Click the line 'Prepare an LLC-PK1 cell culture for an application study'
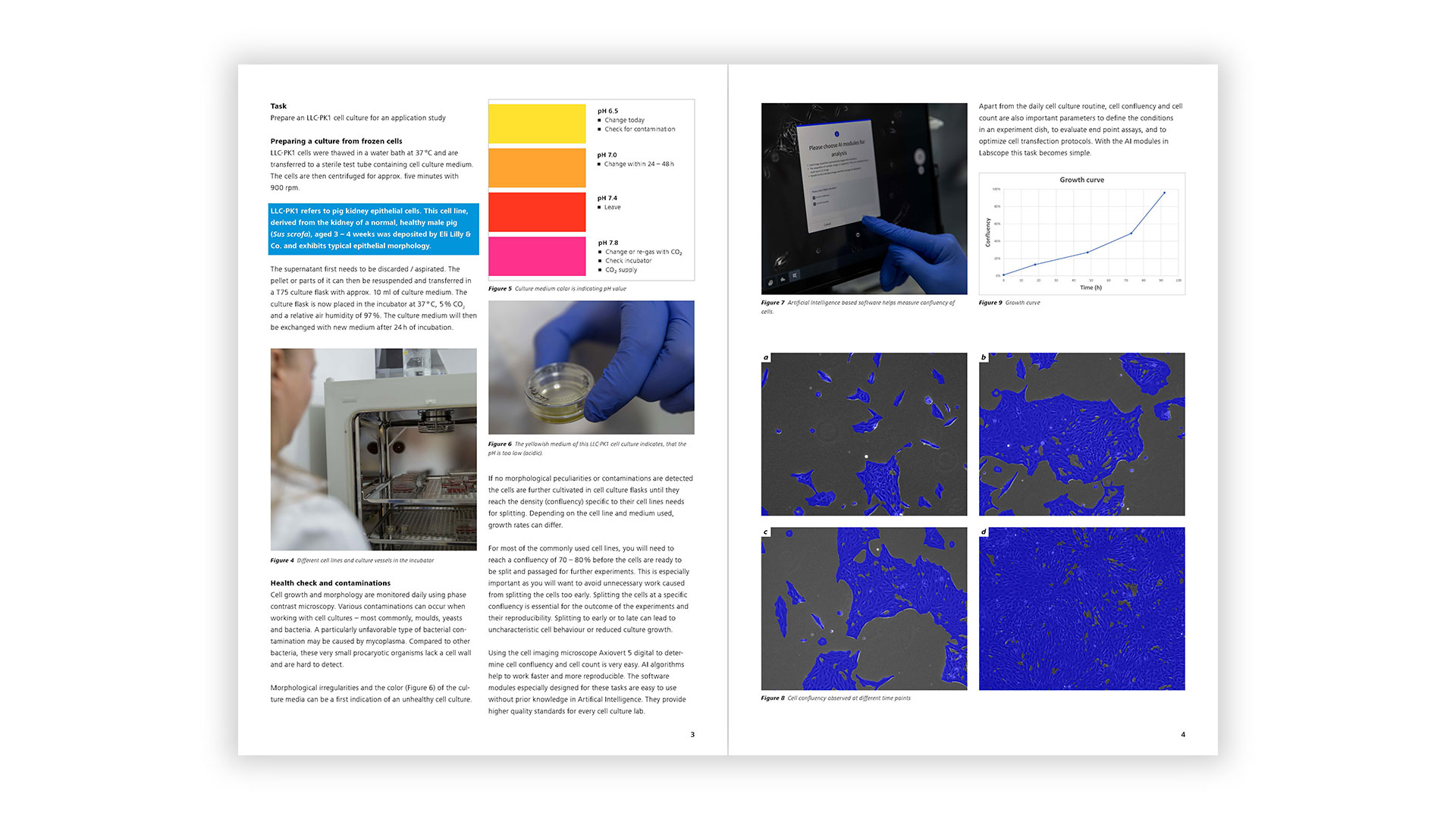The width and height of the screenshot is (1456, 819). click(x=358, y=118)
